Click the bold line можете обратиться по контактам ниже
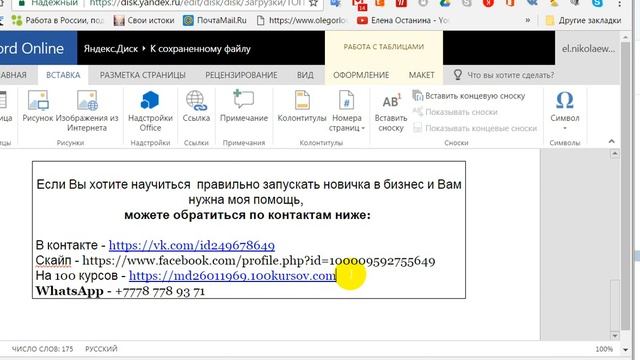The width and height of the screenshot is (640, 360). [247, 215]
